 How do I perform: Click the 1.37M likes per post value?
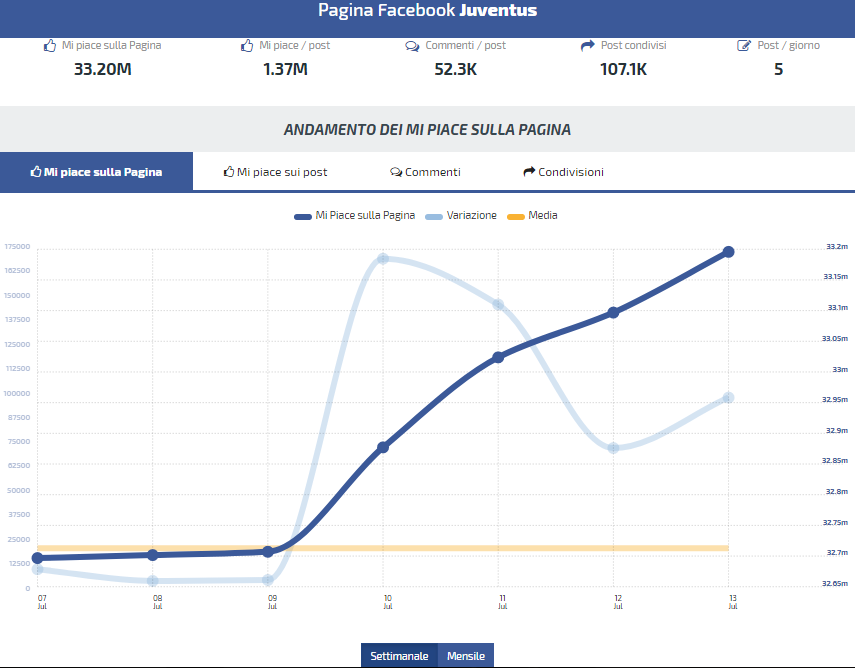(x=285, y=69)
